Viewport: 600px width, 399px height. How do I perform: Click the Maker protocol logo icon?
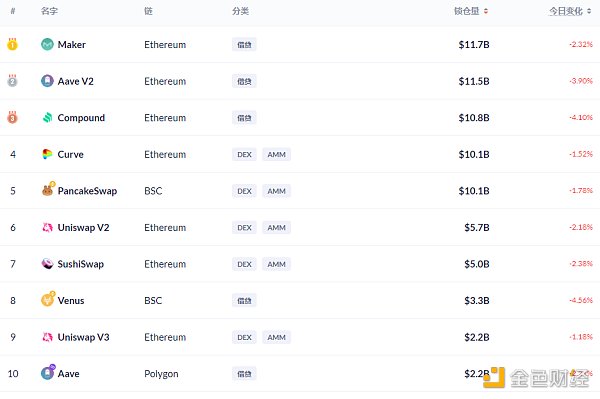click(x=47, y=45)
